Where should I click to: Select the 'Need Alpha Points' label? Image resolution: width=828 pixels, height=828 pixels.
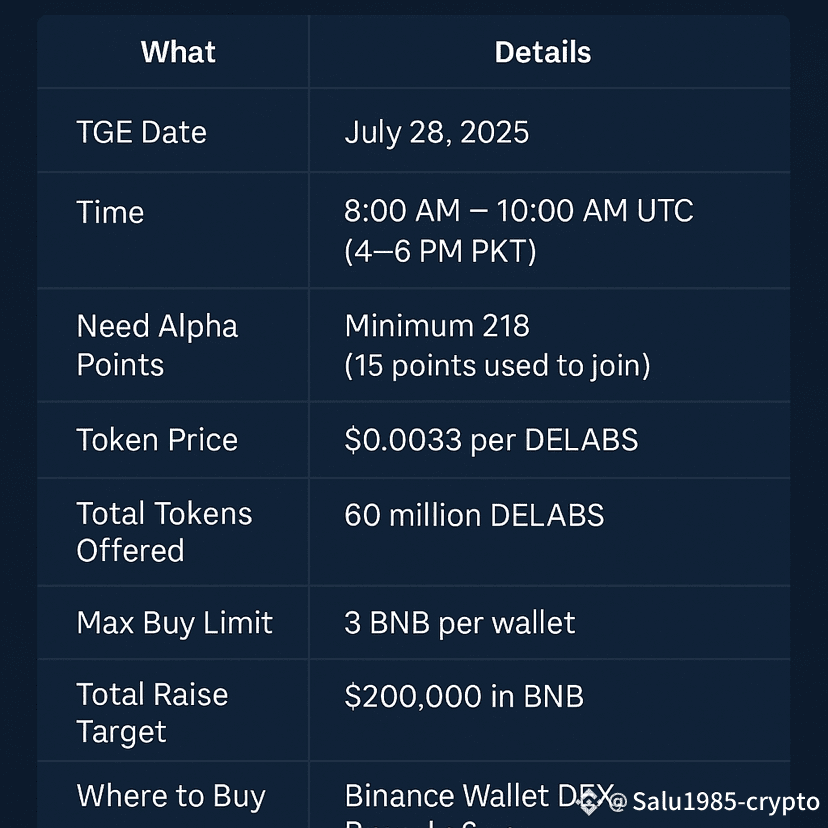point(157,345)
